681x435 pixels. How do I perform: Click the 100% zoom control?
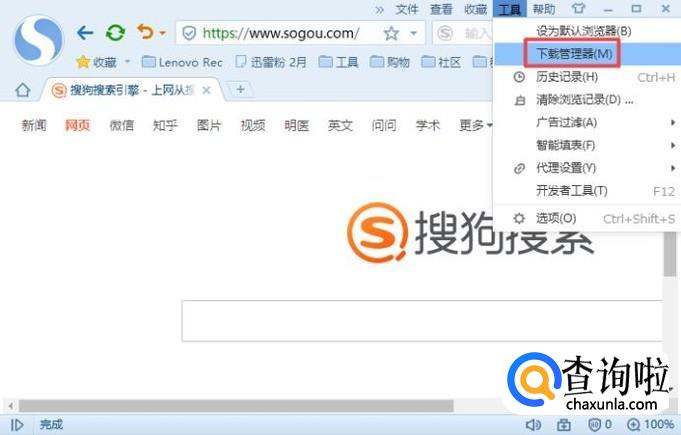[651, 425]
